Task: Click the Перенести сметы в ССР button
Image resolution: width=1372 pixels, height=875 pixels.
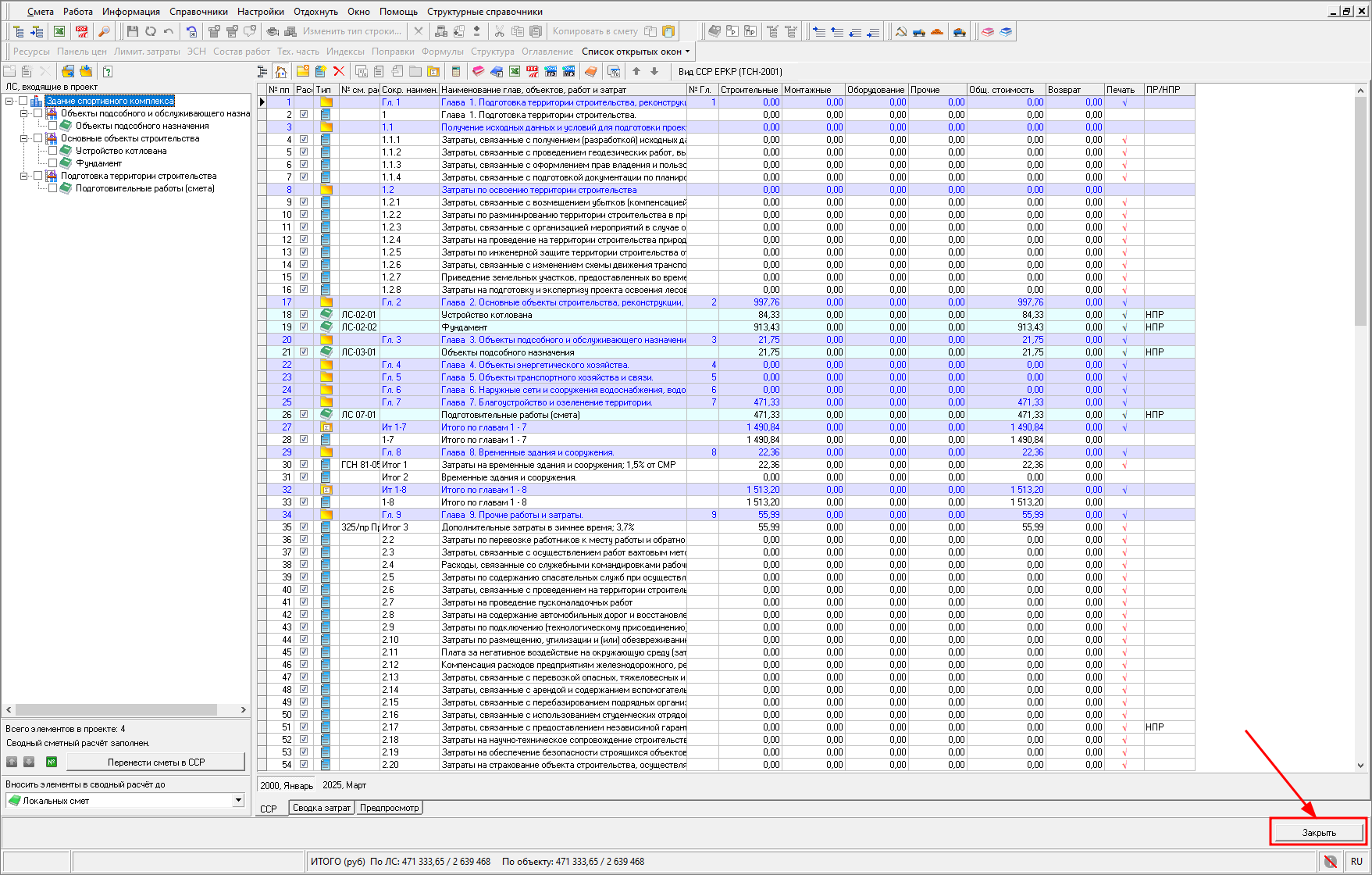Action: point(155,762)
